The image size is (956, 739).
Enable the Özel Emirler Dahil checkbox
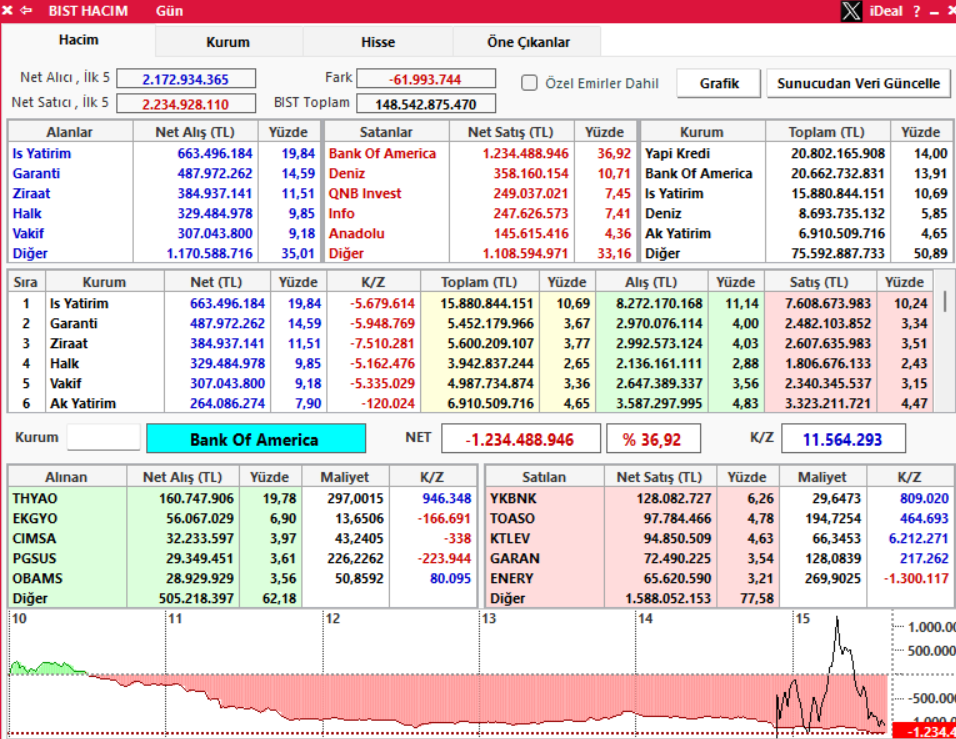[x=529, y=83]
